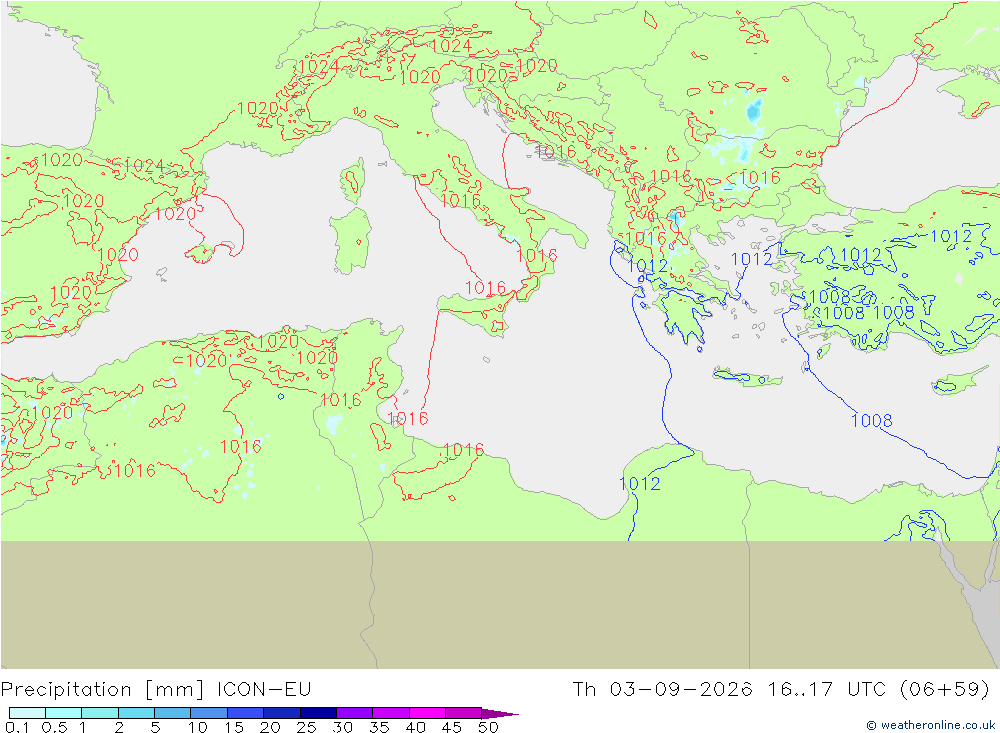Click the legend value 50 label
Screen dimensions: 1000x733
click(x=488, y=727)
